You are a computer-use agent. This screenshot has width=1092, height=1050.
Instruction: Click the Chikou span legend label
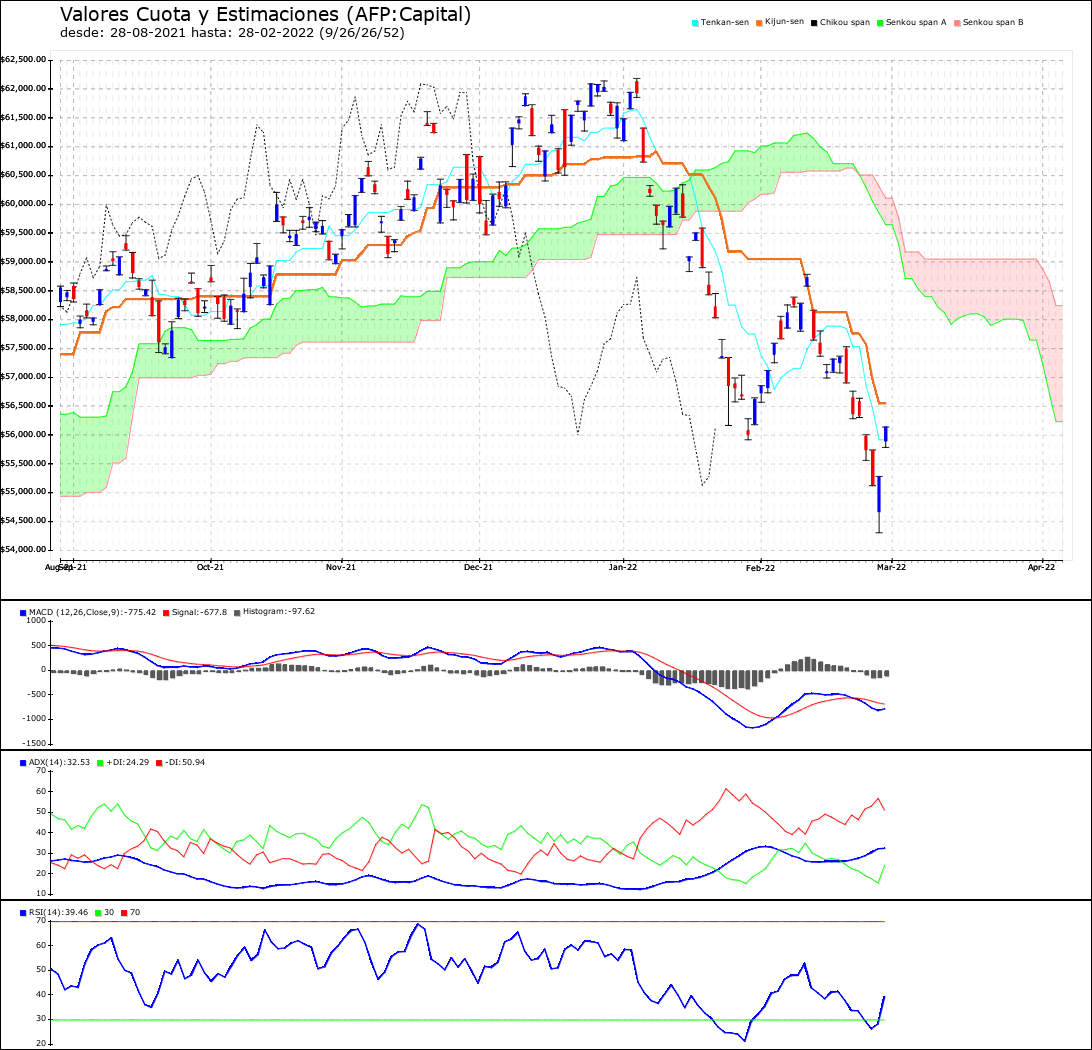[x=845, y=22]
